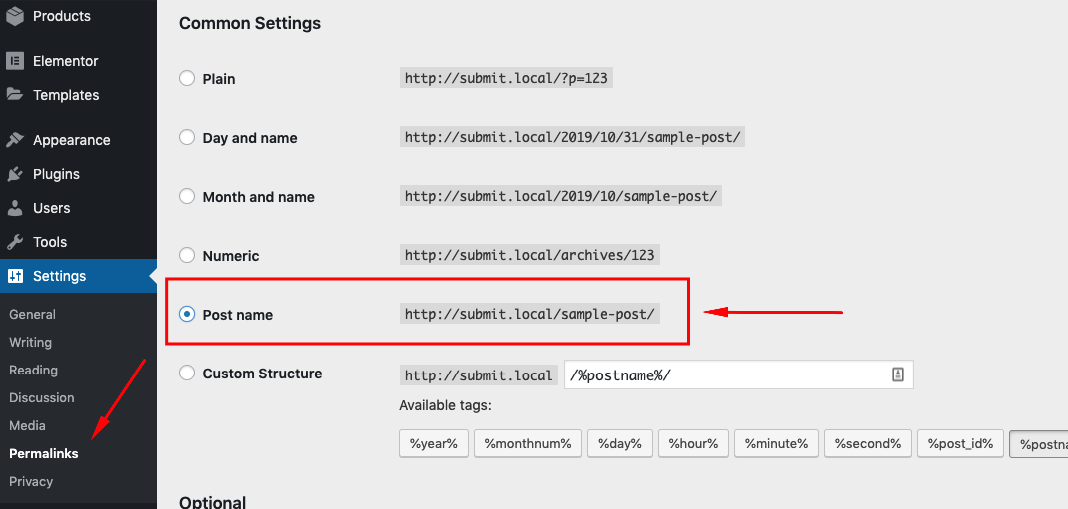Click the Plugins plug icon
This screenshot has width=1068, height=509.
(15, 174)
